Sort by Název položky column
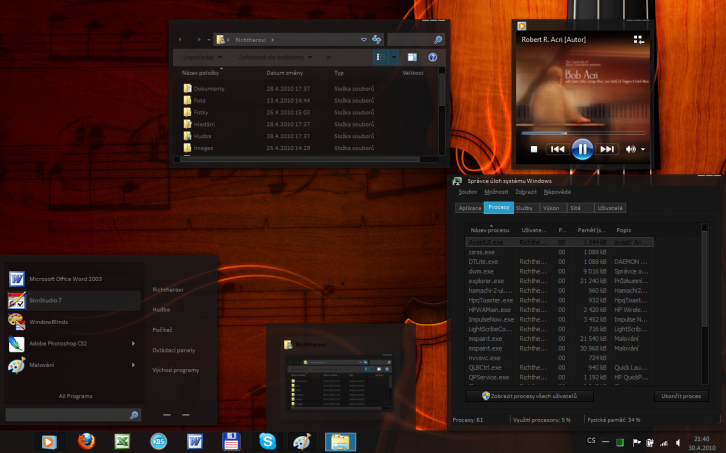 (x=200, y=73)
